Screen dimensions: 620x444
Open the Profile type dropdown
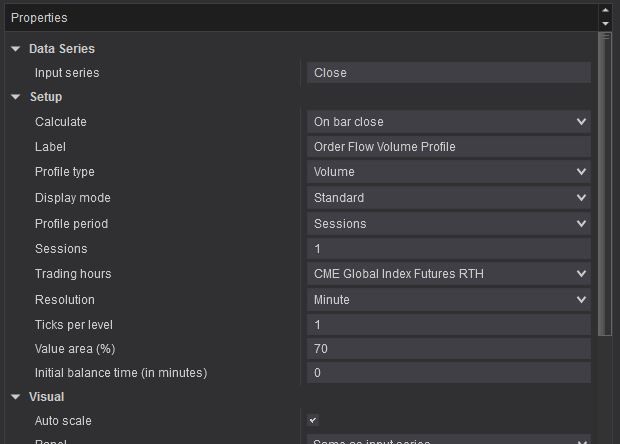pyautogui.click(x=448, y=172)
